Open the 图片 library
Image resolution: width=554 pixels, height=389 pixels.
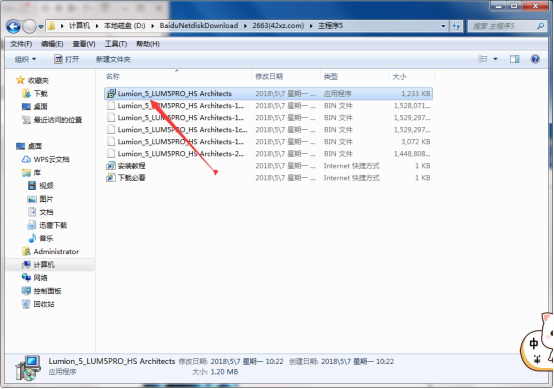[x=41, y=199]
